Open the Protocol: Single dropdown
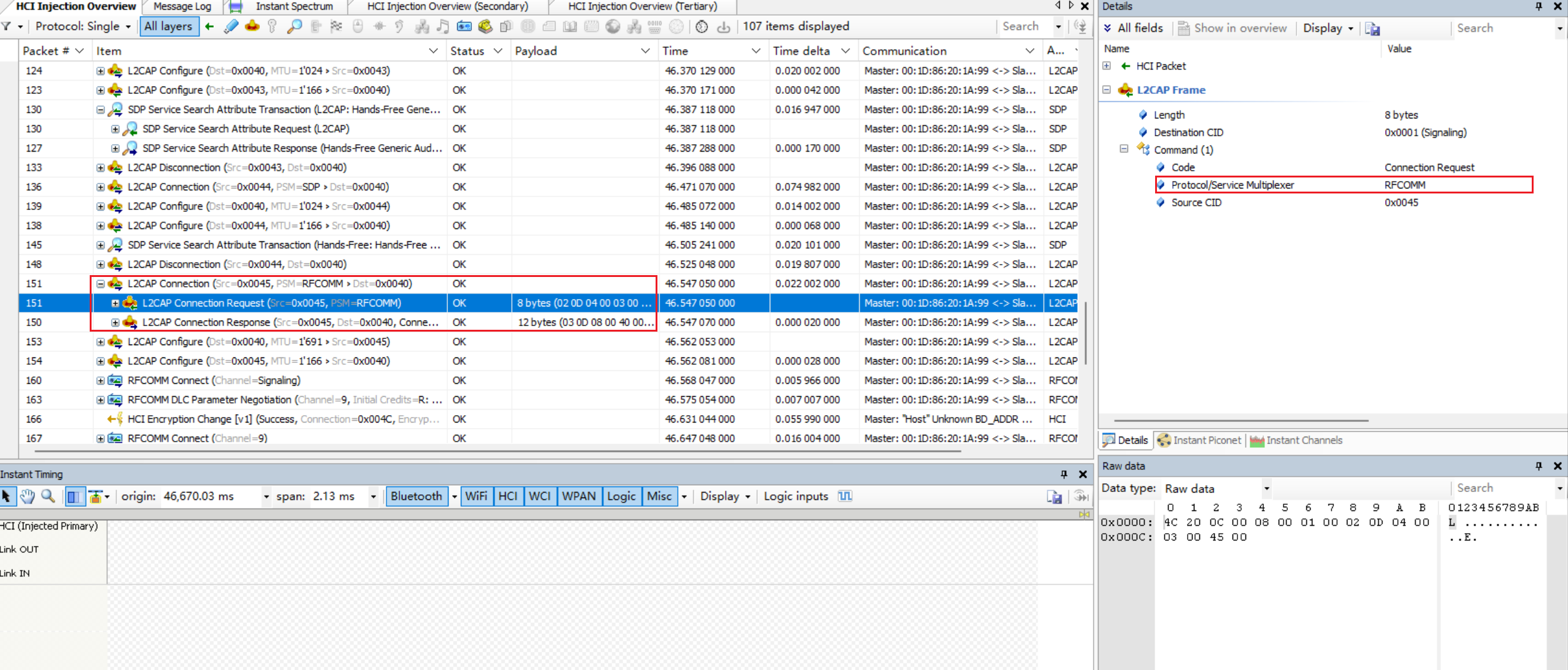Viewport: 1568px width, 670px height. 83,26
